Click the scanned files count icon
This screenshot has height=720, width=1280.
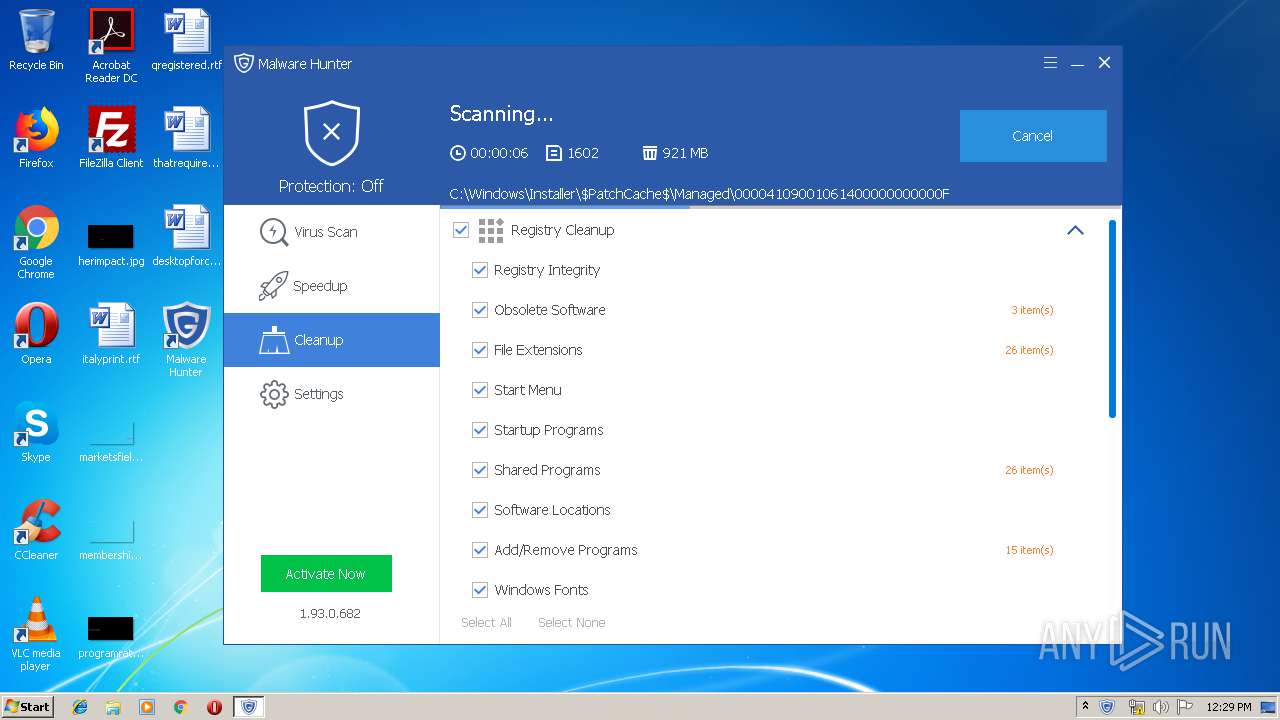[554, 153]
